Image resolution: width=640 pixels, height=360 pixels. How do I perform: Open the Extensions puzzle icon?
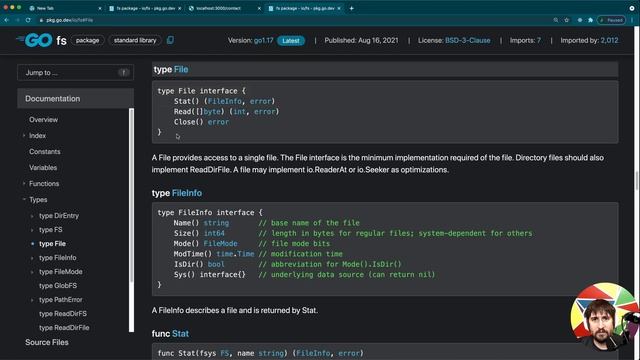click(x=590, y=20)
